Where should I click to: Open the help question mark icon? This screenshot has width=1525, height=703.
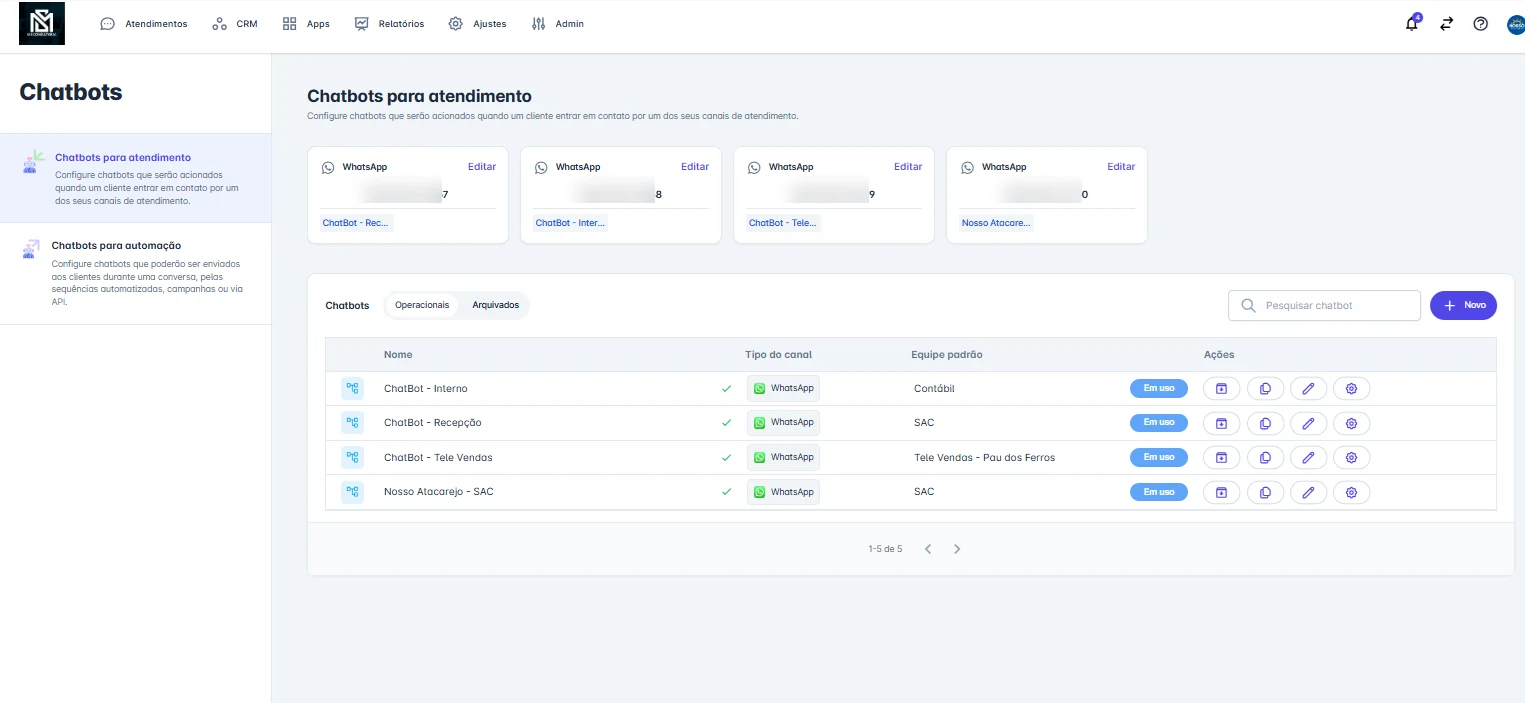pos(1481,24)
